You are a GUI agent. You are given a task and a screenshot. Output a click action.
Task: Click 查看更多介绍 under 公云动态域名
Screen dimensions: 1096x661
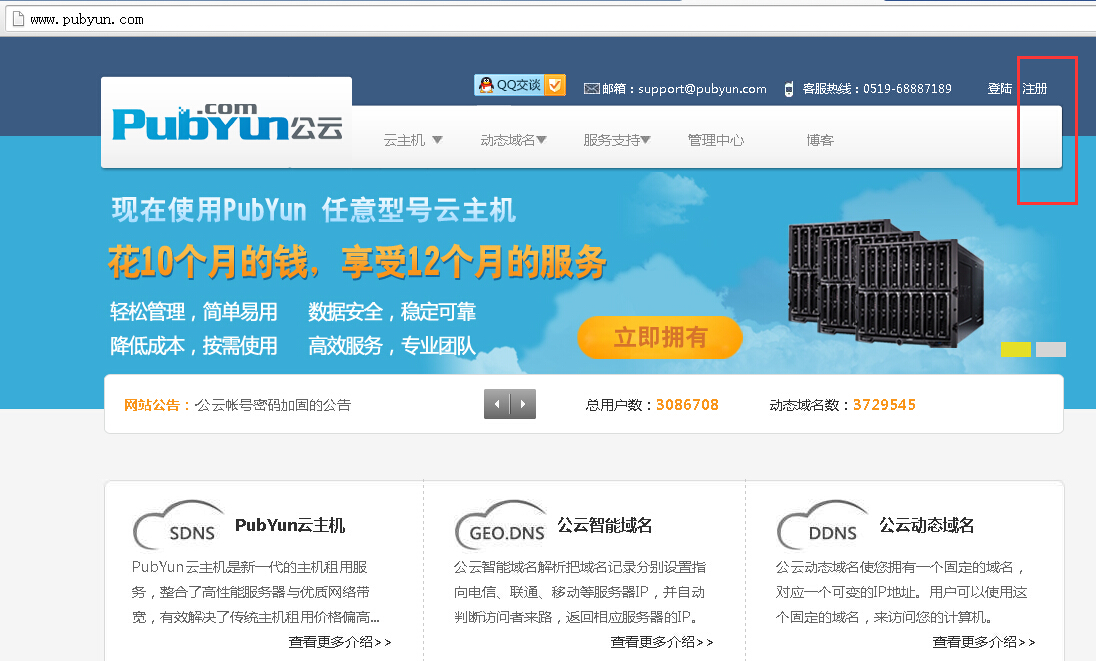click(983, 641)
